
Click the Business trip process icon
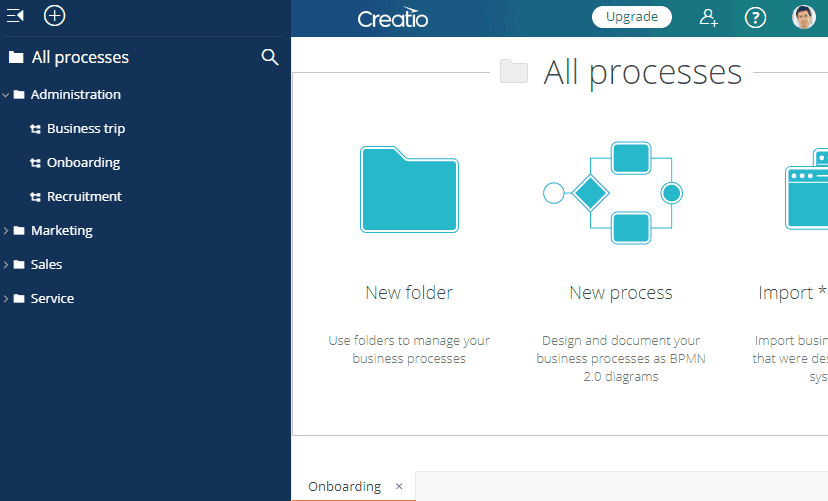click(35, 129)
